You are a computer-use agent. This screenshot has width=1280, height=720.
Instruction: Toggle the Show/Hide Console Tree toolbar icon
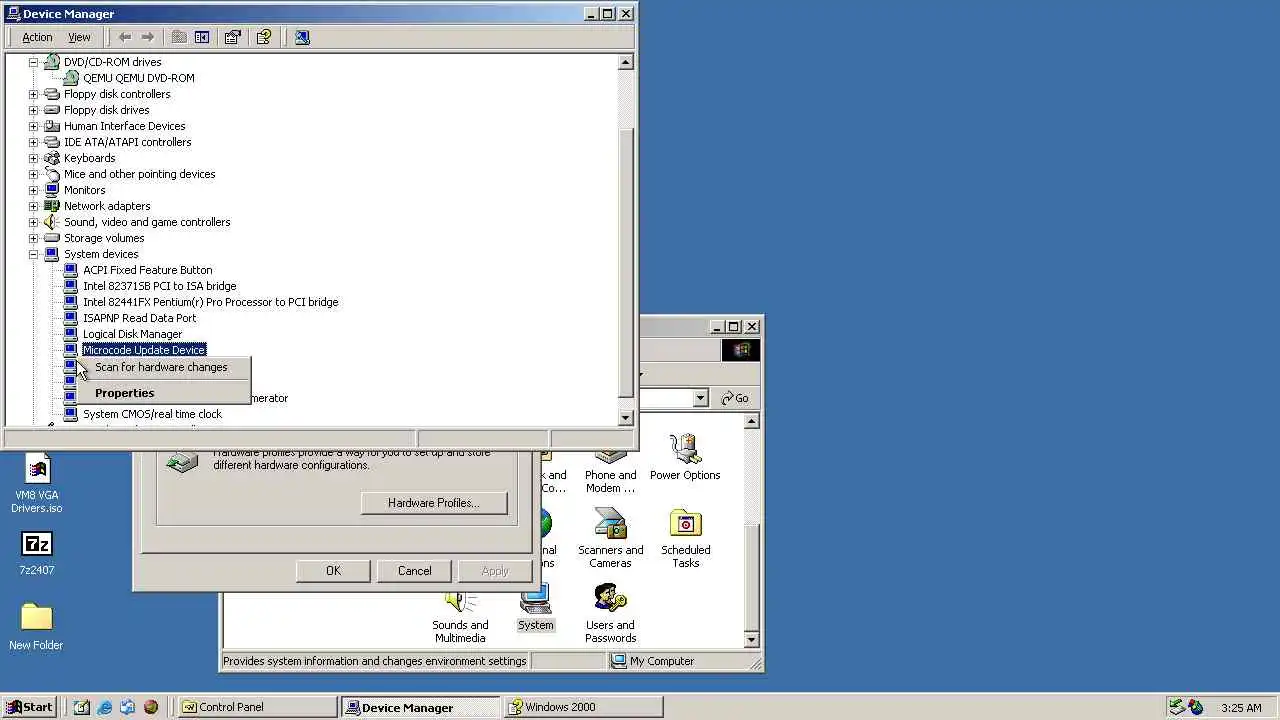[202, 37]
